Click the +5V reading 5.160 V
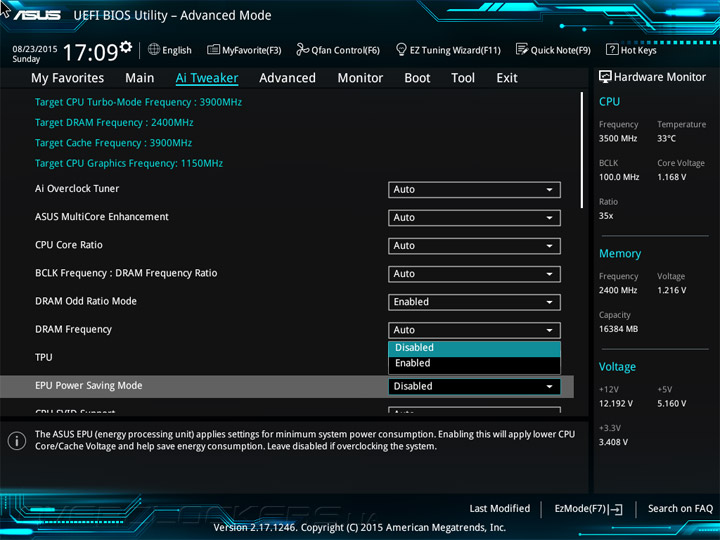The image size is (720, 540). coord(672,403)
